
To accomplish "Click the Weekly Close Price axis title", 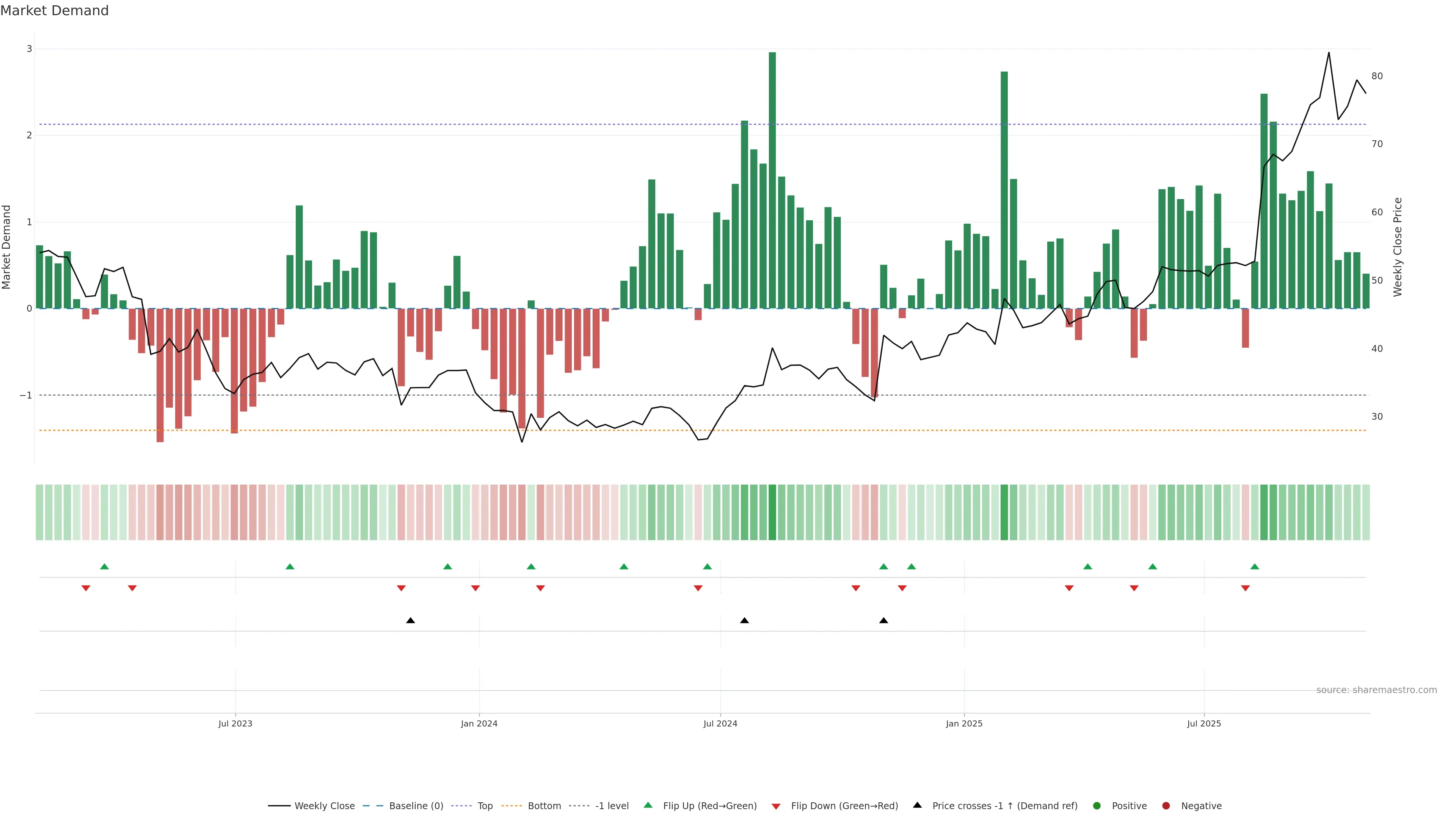I will pyautogui.click(x=1398, y=247).
